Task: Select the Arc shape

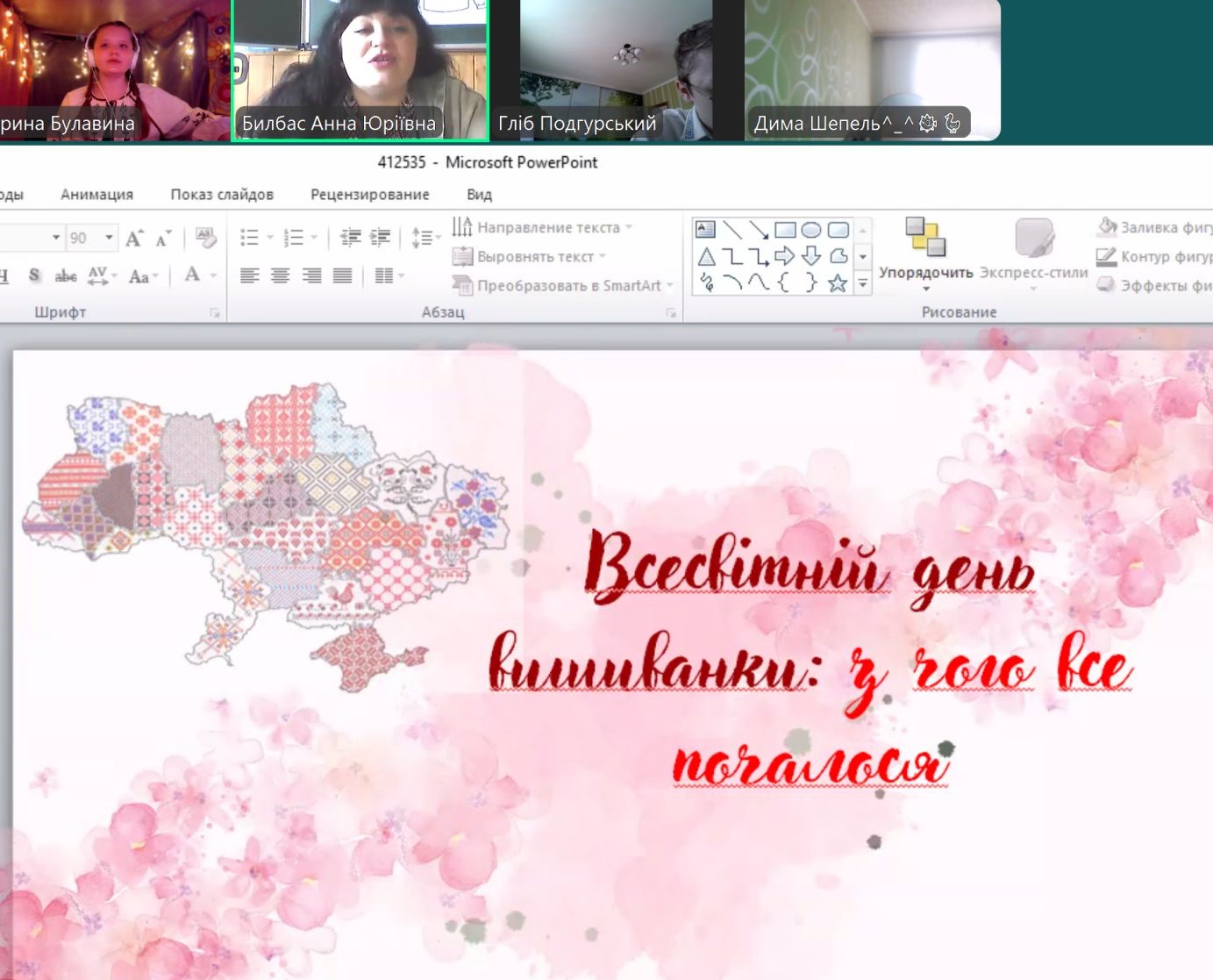Action: pos(732,283)
